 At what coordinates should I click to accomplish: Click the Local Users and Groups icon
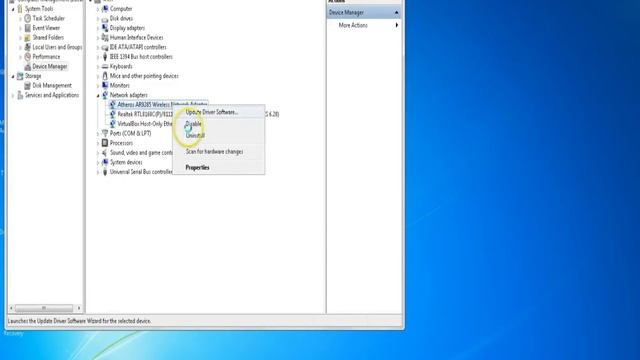[27, 47]
